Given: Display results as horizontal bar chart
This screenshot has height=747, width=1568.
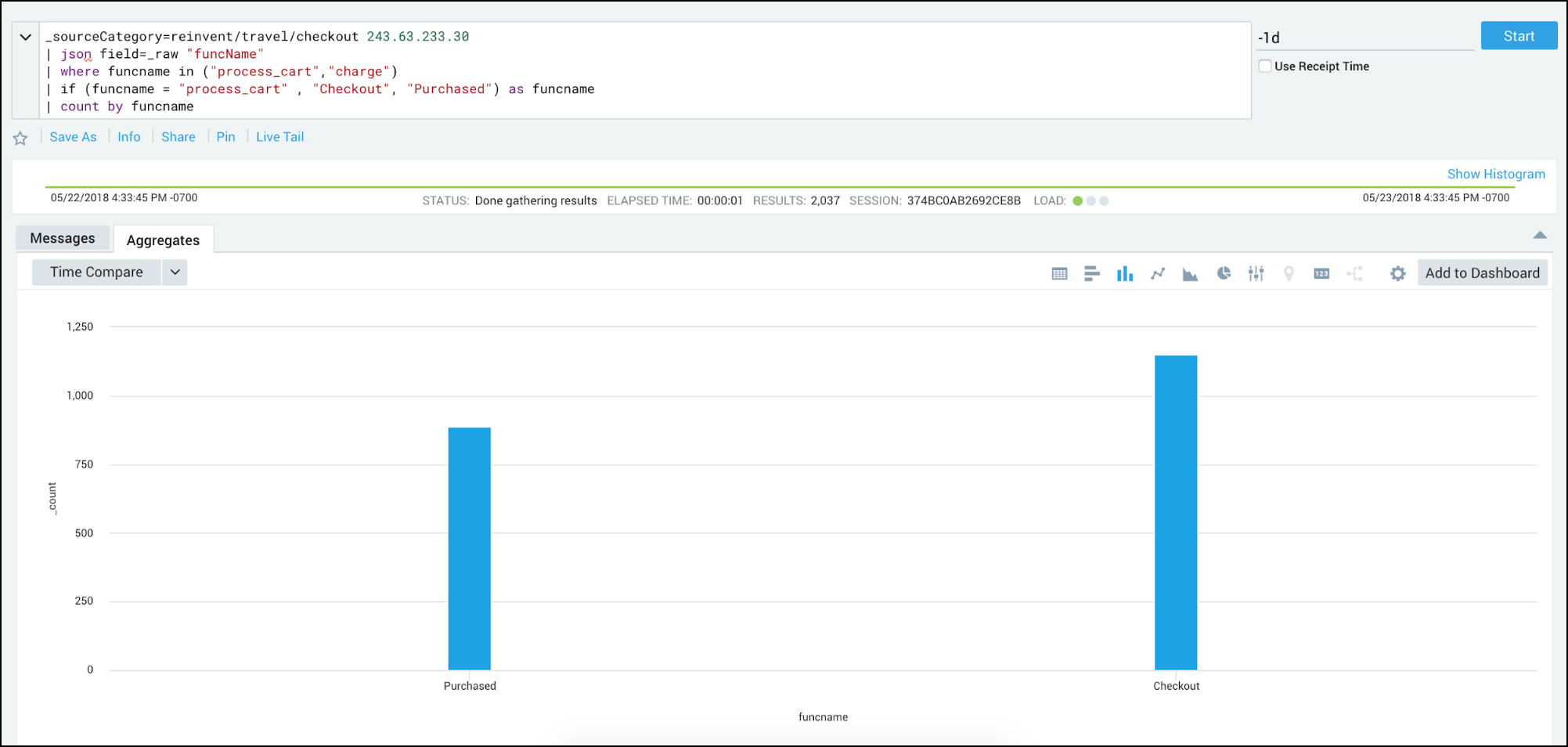Looking at the screenshot, I should (1092, 273).
